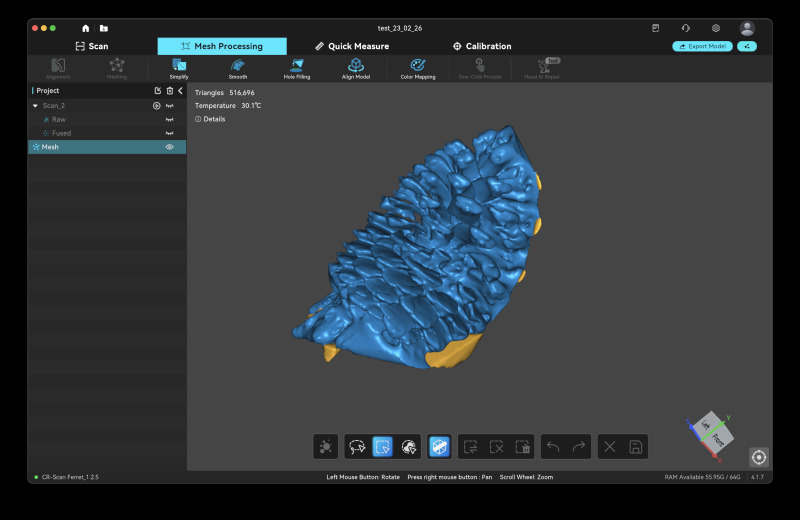Click the home icon in title bar
800x520 pixels.
86,28
